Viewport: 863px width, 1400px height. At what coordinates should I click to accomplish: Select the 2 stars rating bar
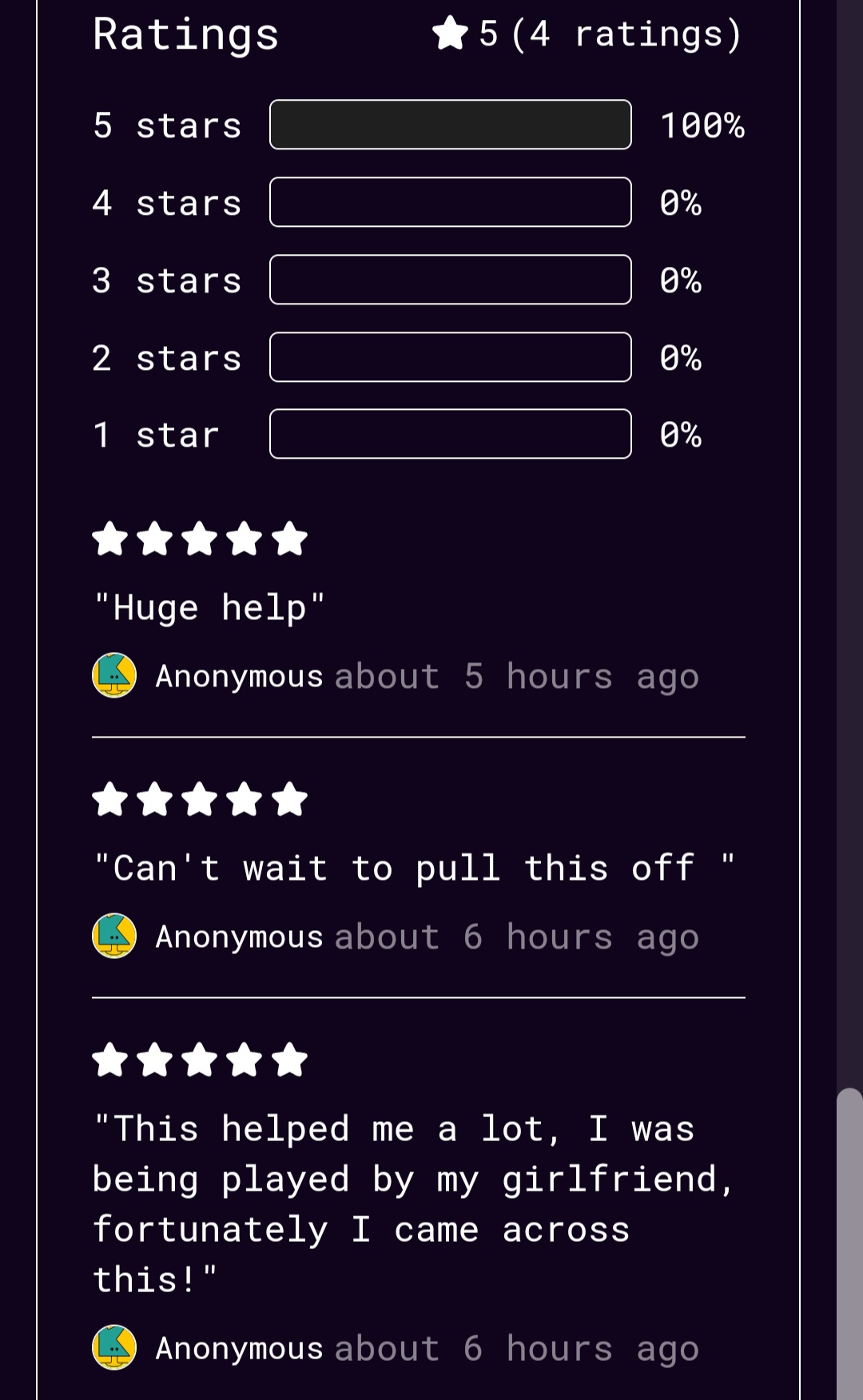click(451, 357)
